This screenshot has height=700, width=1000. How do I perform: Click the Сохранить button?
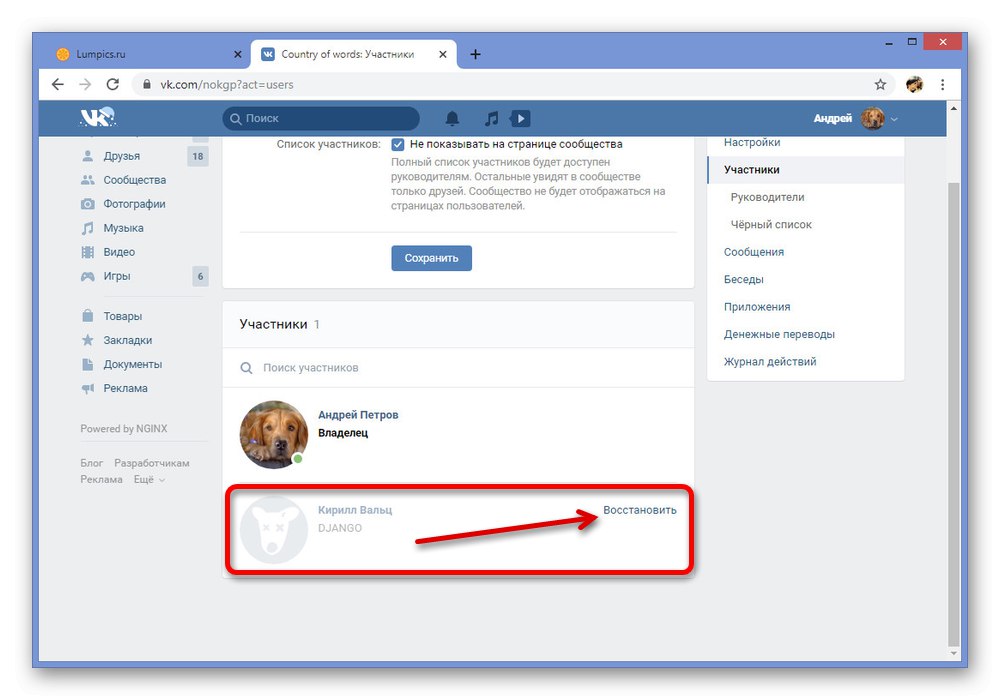(x=432, y=258)
